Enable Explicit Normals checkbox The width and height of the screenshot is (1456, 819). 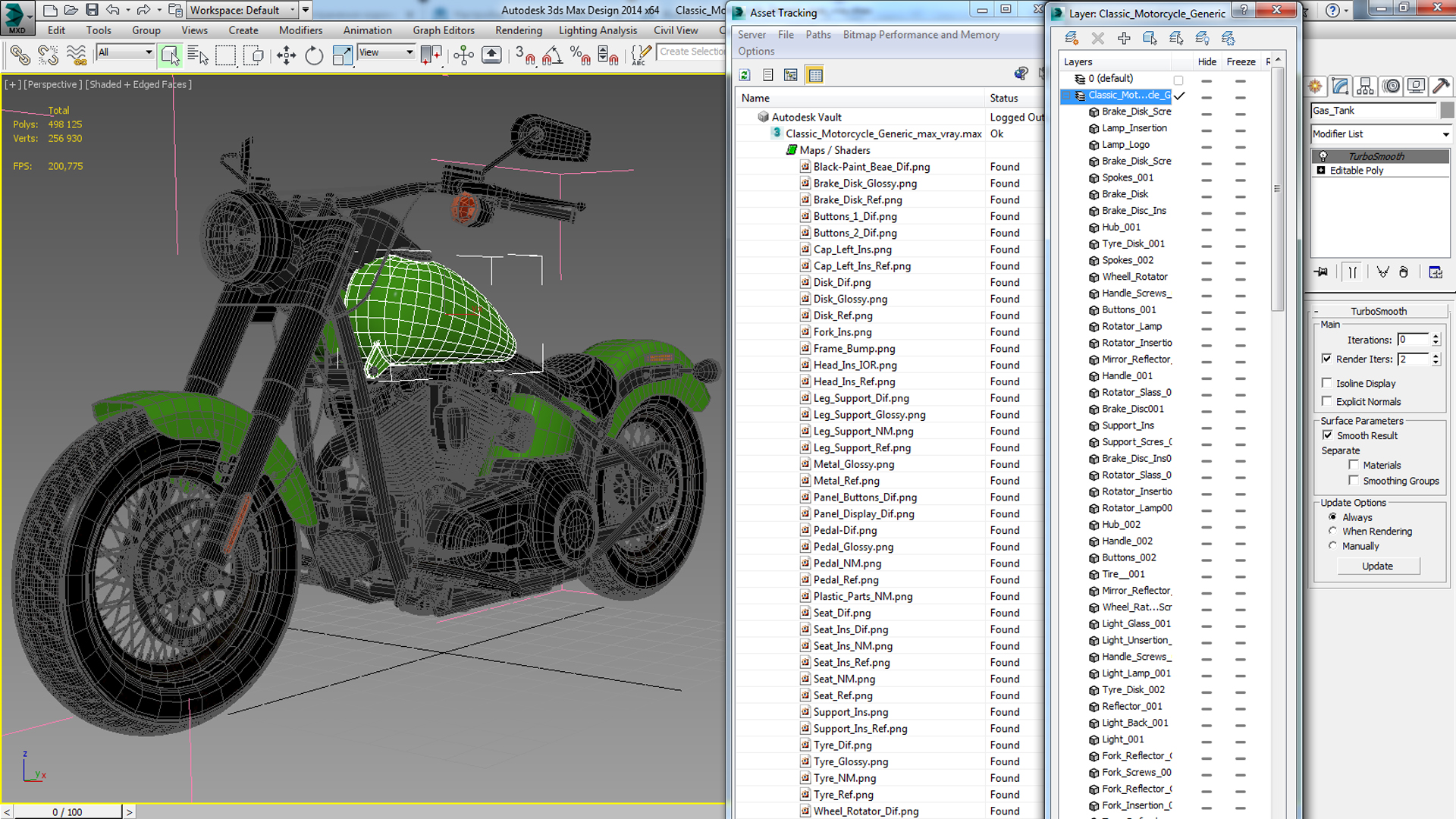[x=1326, y=401]
